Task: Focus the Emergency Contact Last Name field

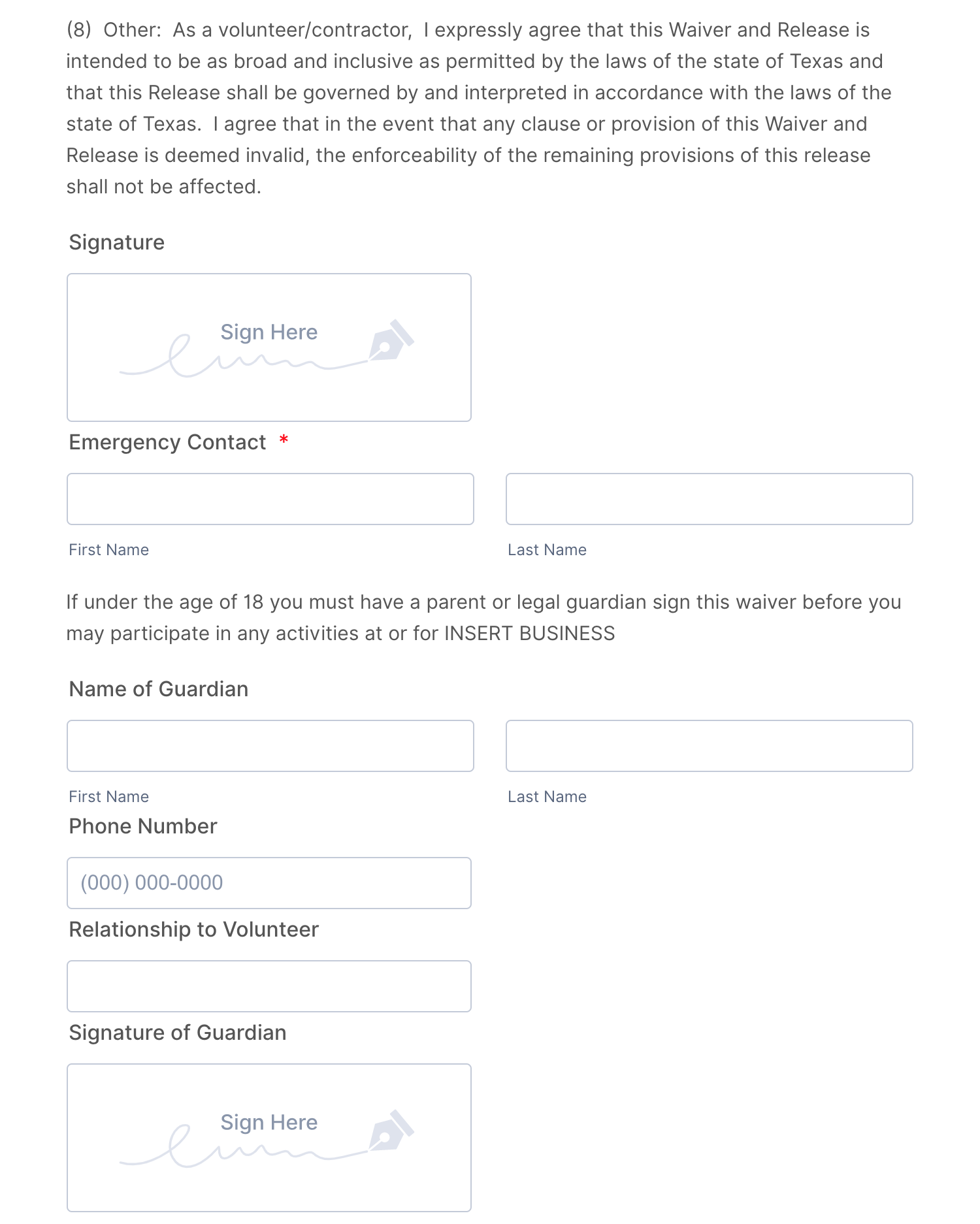Action: click(x=709, y=499)
